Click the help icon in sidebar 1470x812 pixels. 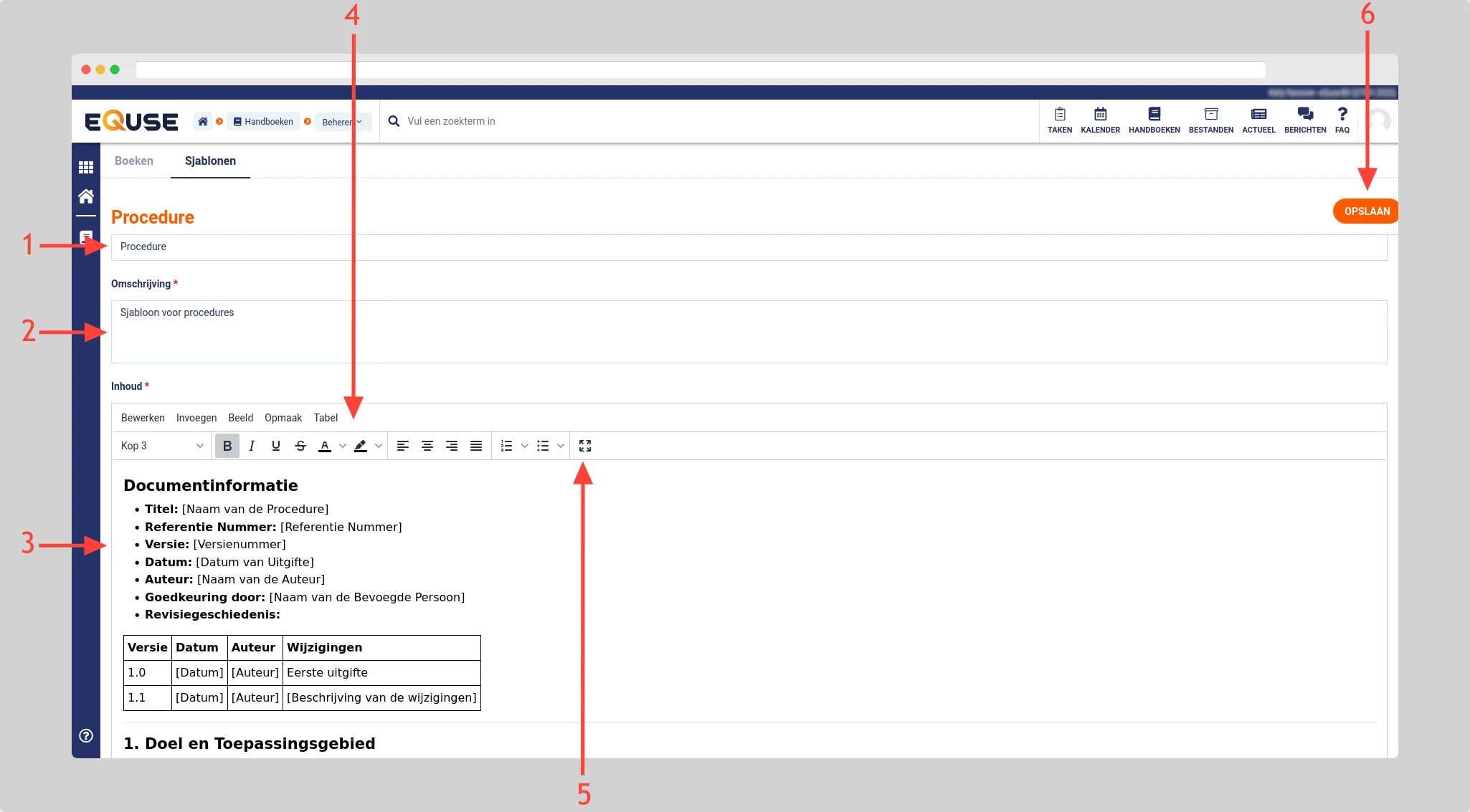coord(86,735)
